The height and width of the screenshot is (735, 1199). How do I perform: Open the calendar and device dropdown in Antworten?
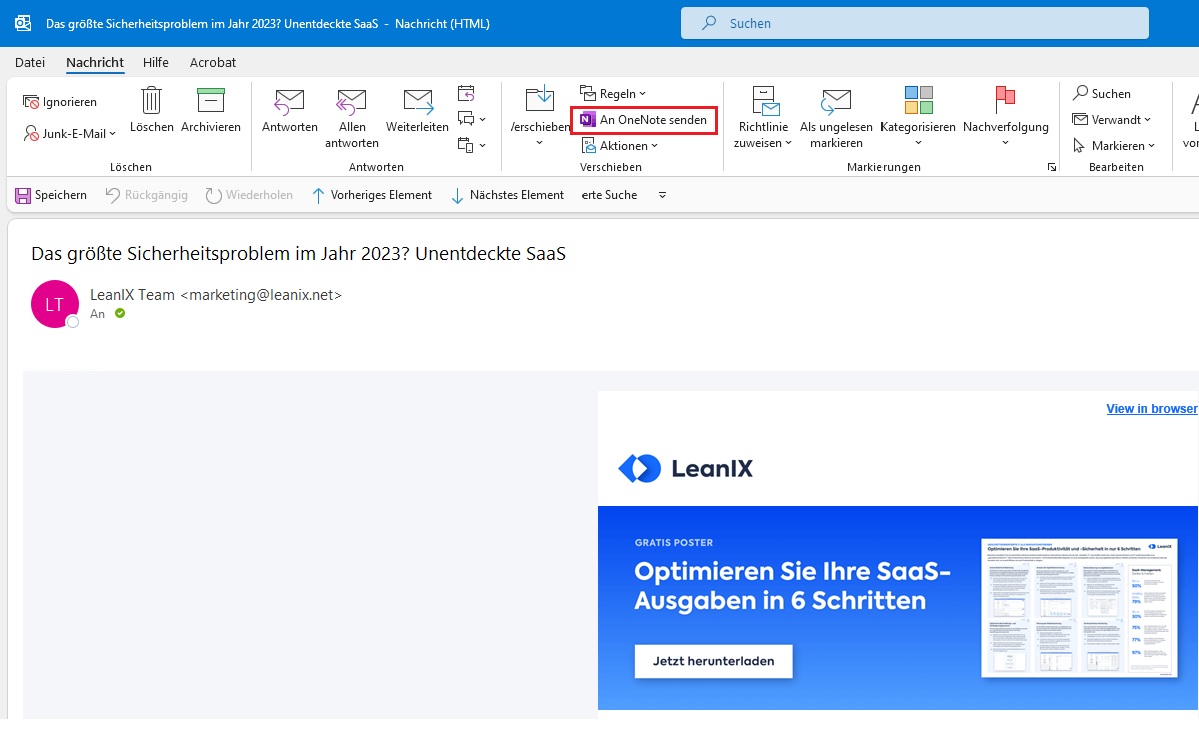[471, 145]
